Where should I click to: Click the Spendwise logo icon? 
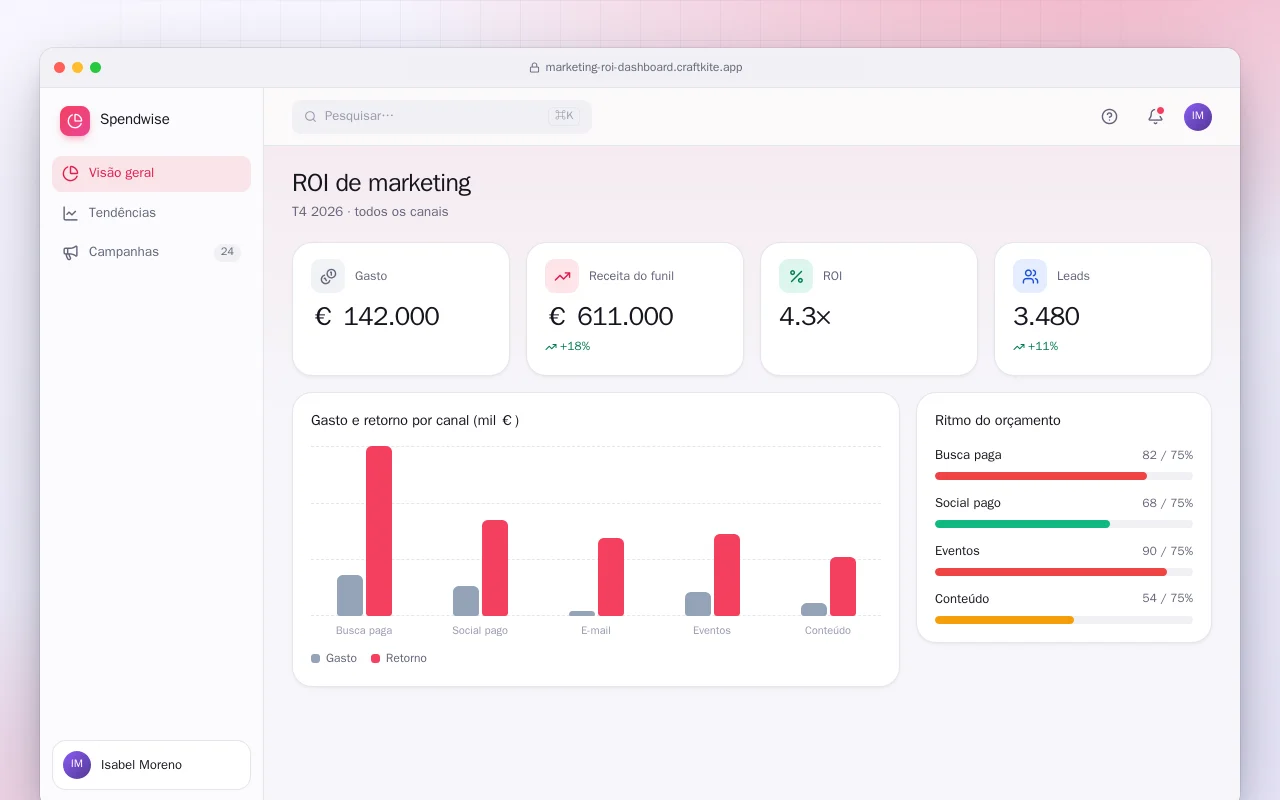click(x=75, y=121)
